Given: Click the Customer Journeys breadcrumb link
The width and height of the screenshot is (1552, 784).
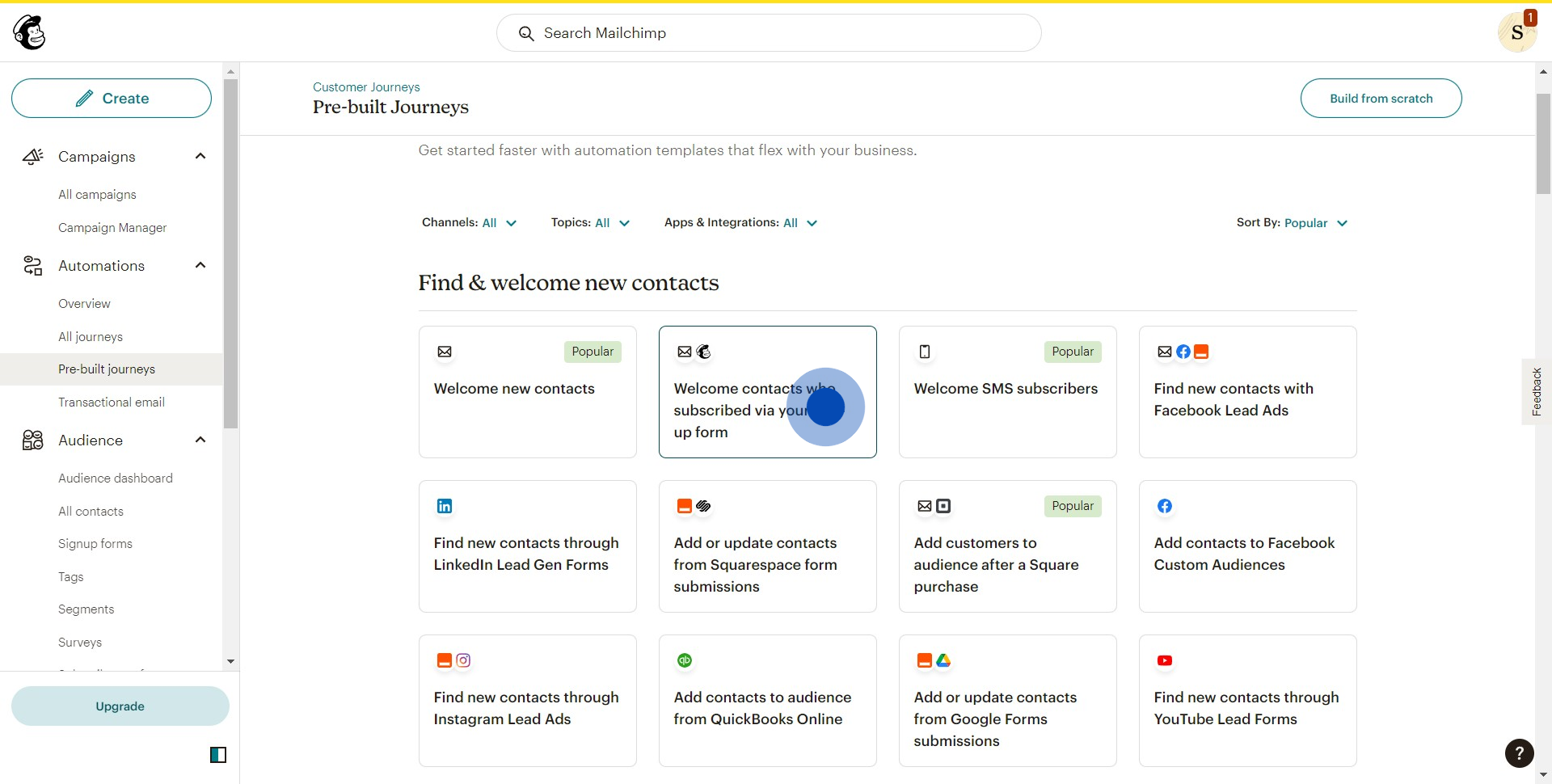Looking at the screenshot, I should point(366,87).
